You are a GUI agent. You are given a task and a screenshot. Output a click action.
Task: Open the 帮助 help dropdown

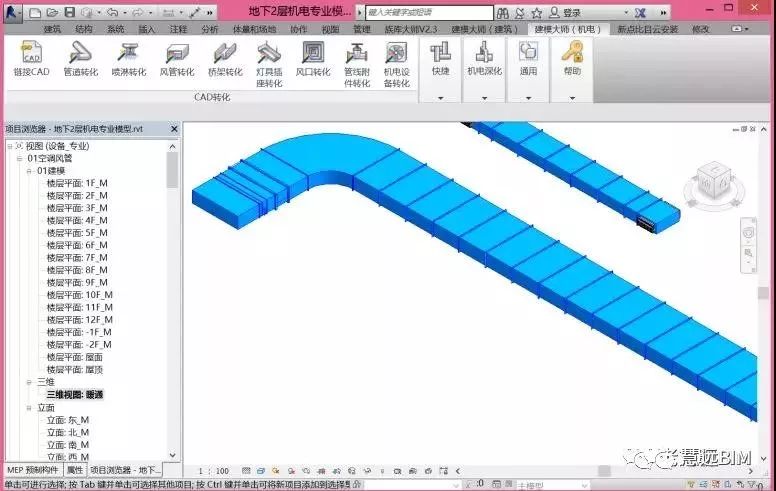coord(572,98)
